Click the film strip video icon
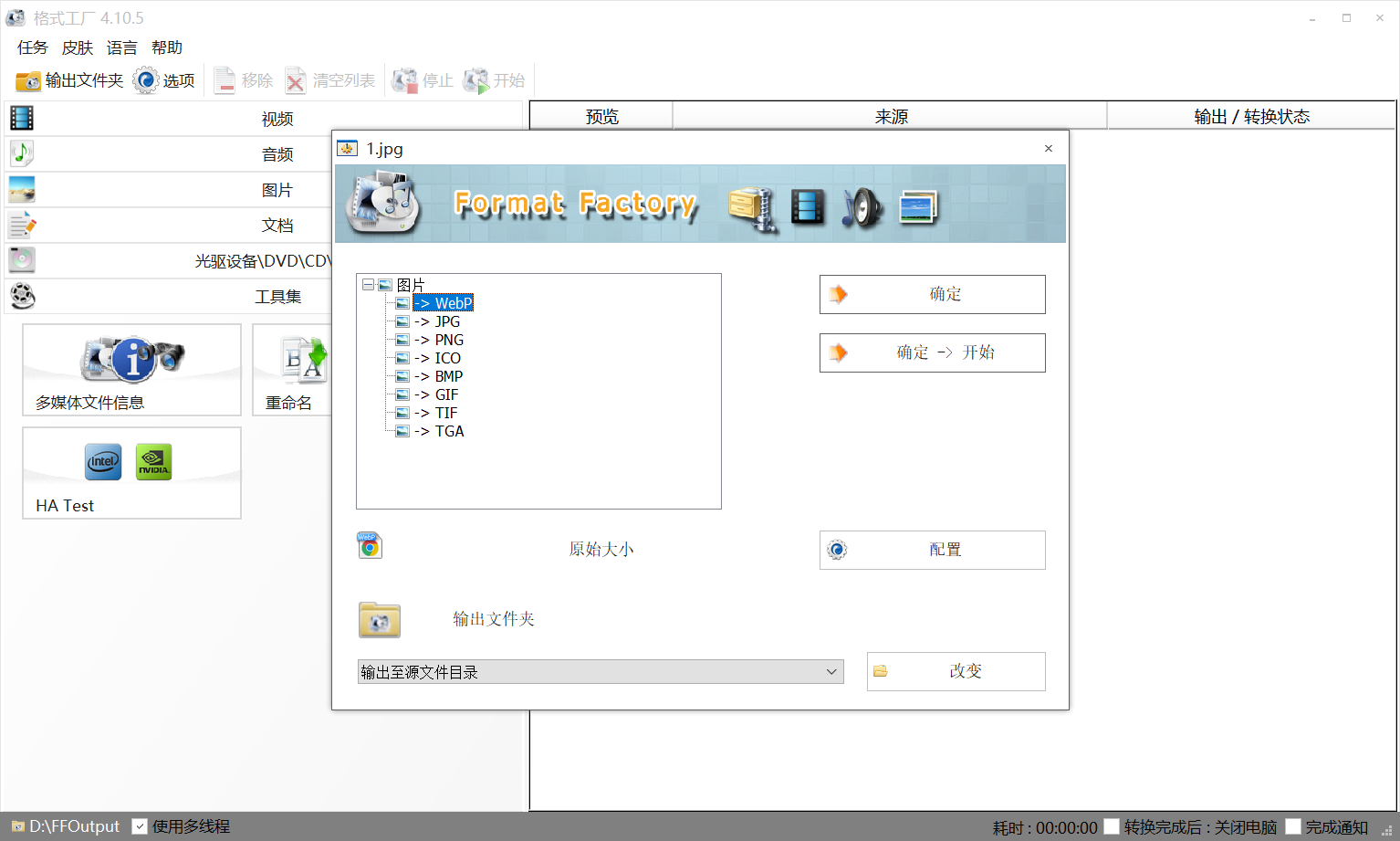This screenshot has width=1400, height=841. click(22, 118)
